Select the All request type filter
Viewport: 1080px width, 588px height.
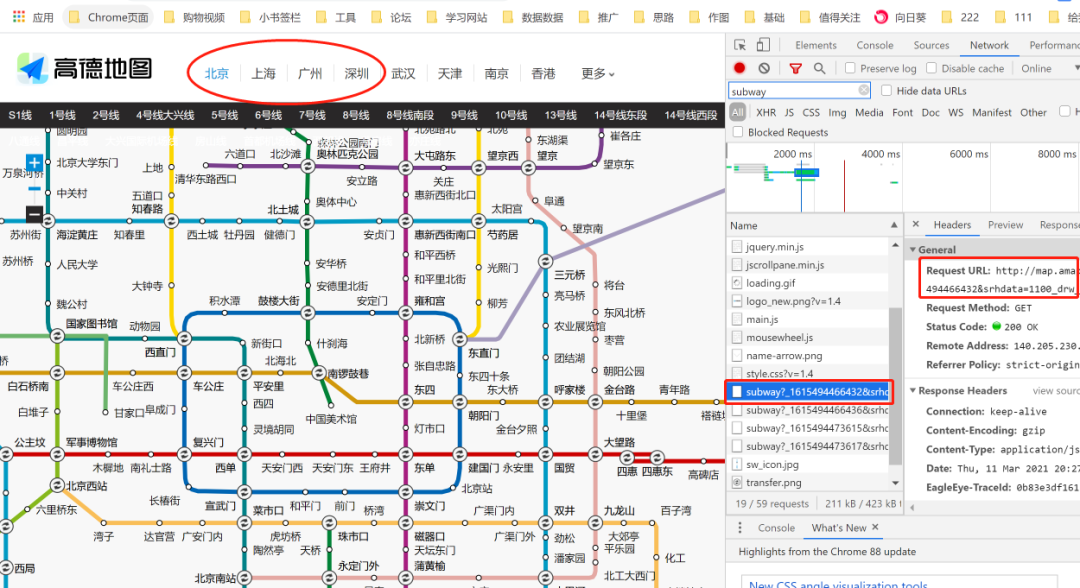click(x=738, y=112)
